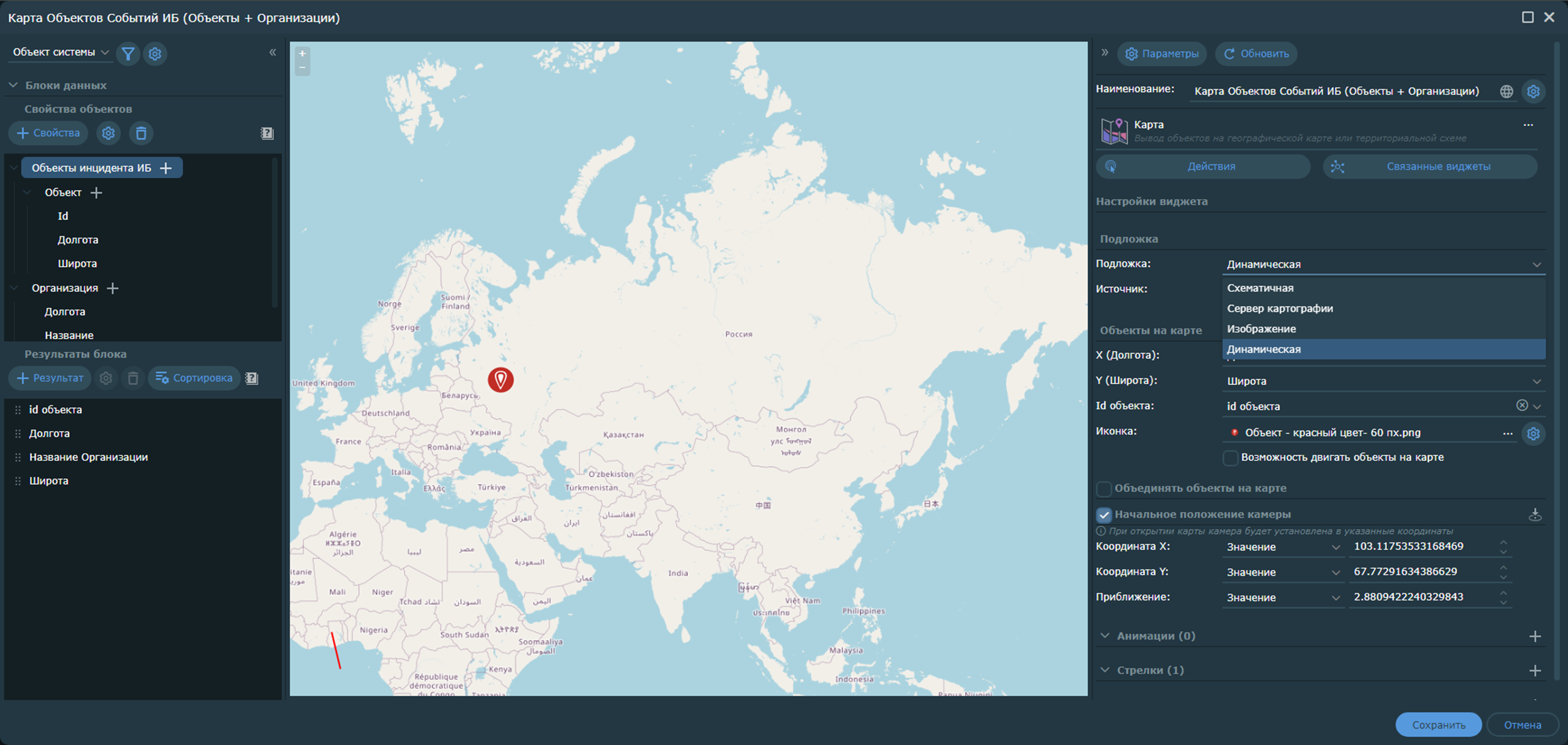Click the filter funnel icon
The height and width of the screenshot is (745, 1568).
tap(128, 54)
